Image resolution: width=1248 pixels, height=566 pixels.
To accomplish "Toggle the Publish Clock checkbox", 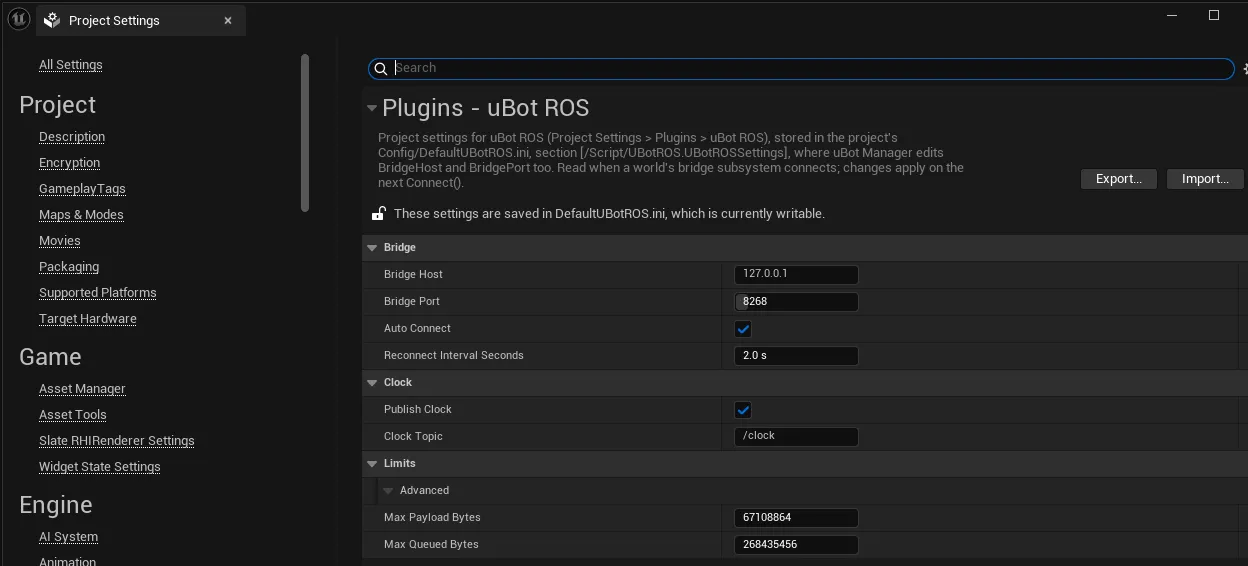I will 743,410.
